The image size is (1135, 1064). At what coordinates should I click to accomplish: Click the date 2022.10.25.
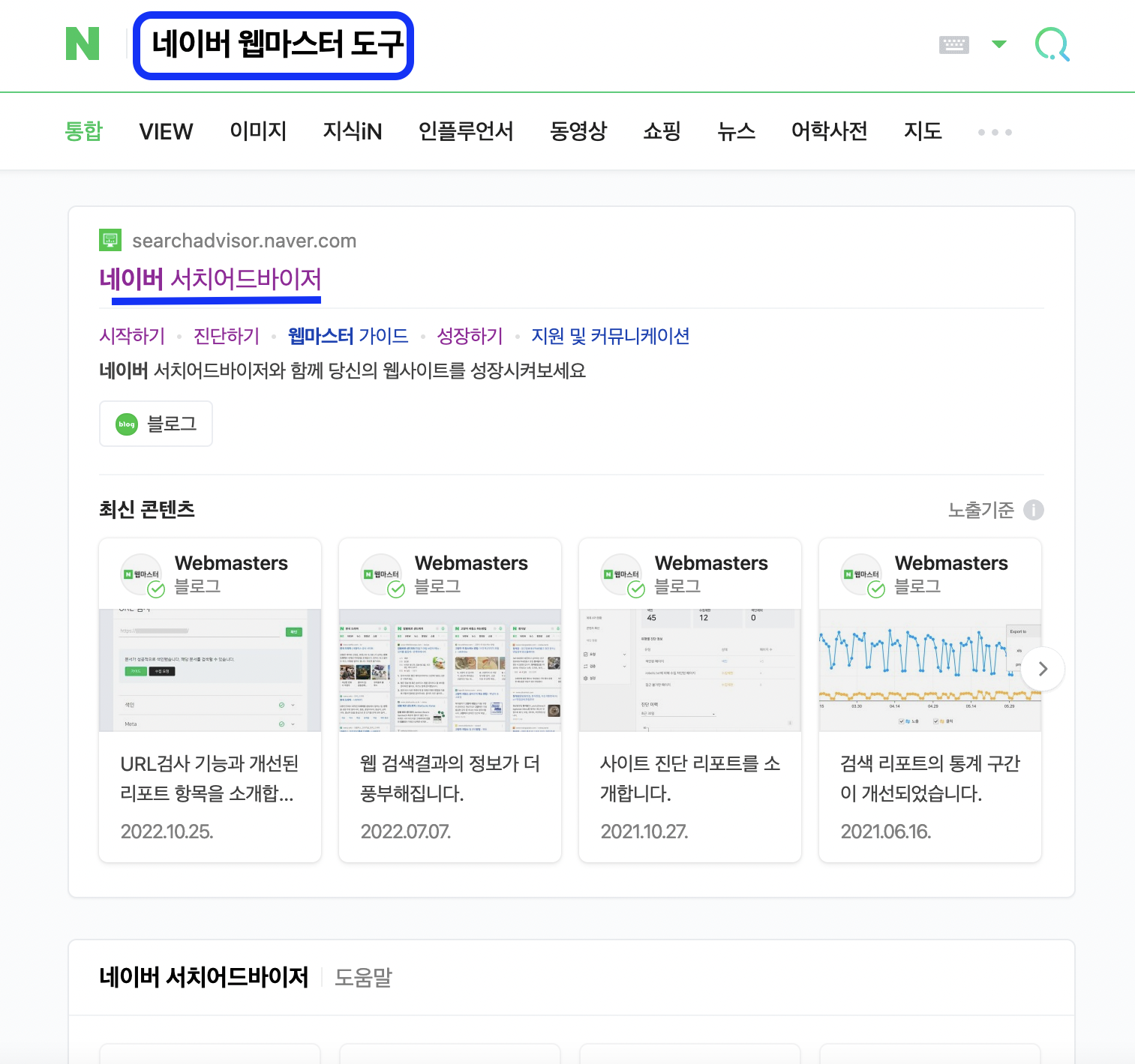click(x=167, y=832)
